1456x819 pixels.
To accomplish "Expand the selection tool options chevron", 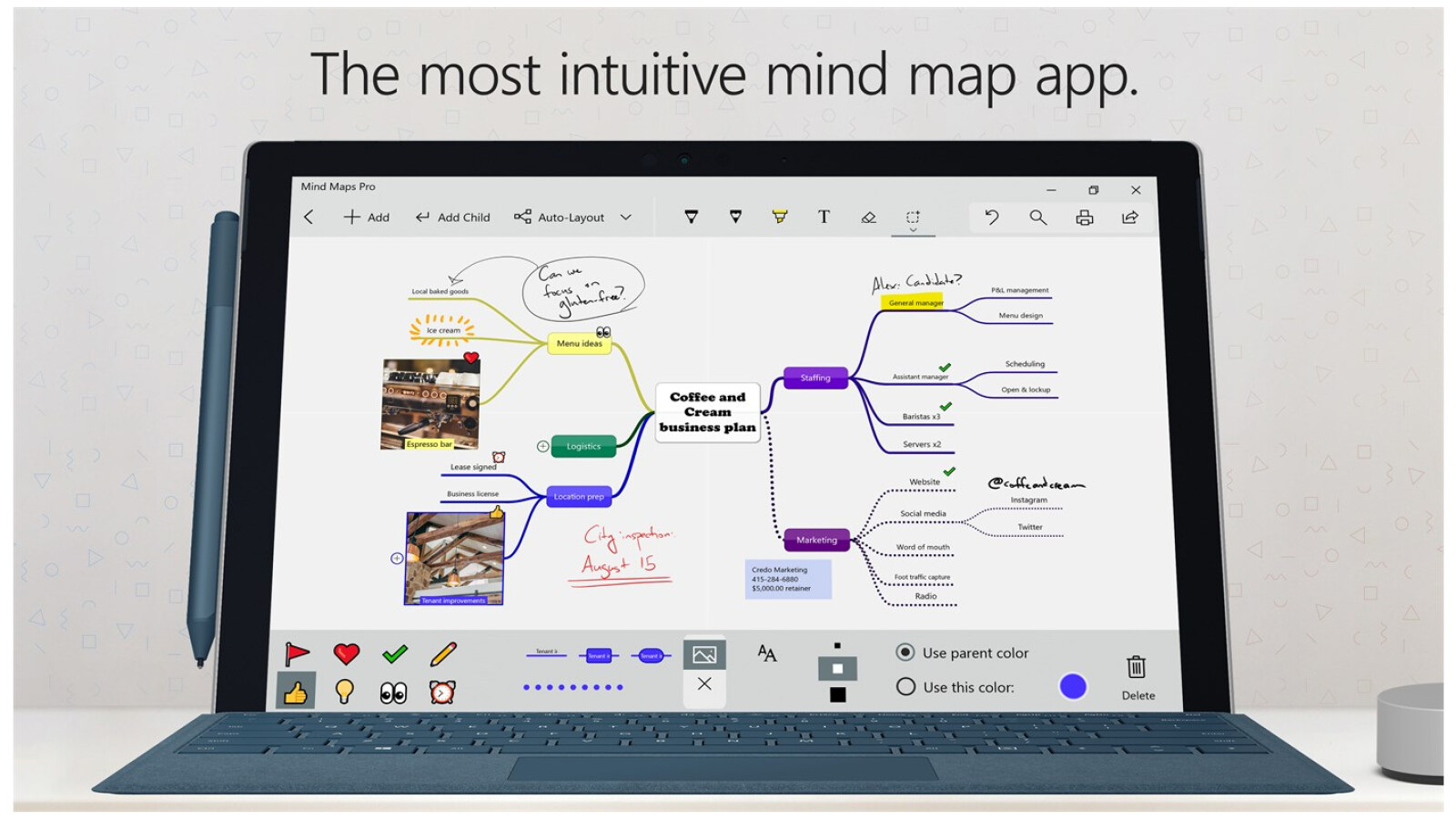I will [x=913, y=234].
